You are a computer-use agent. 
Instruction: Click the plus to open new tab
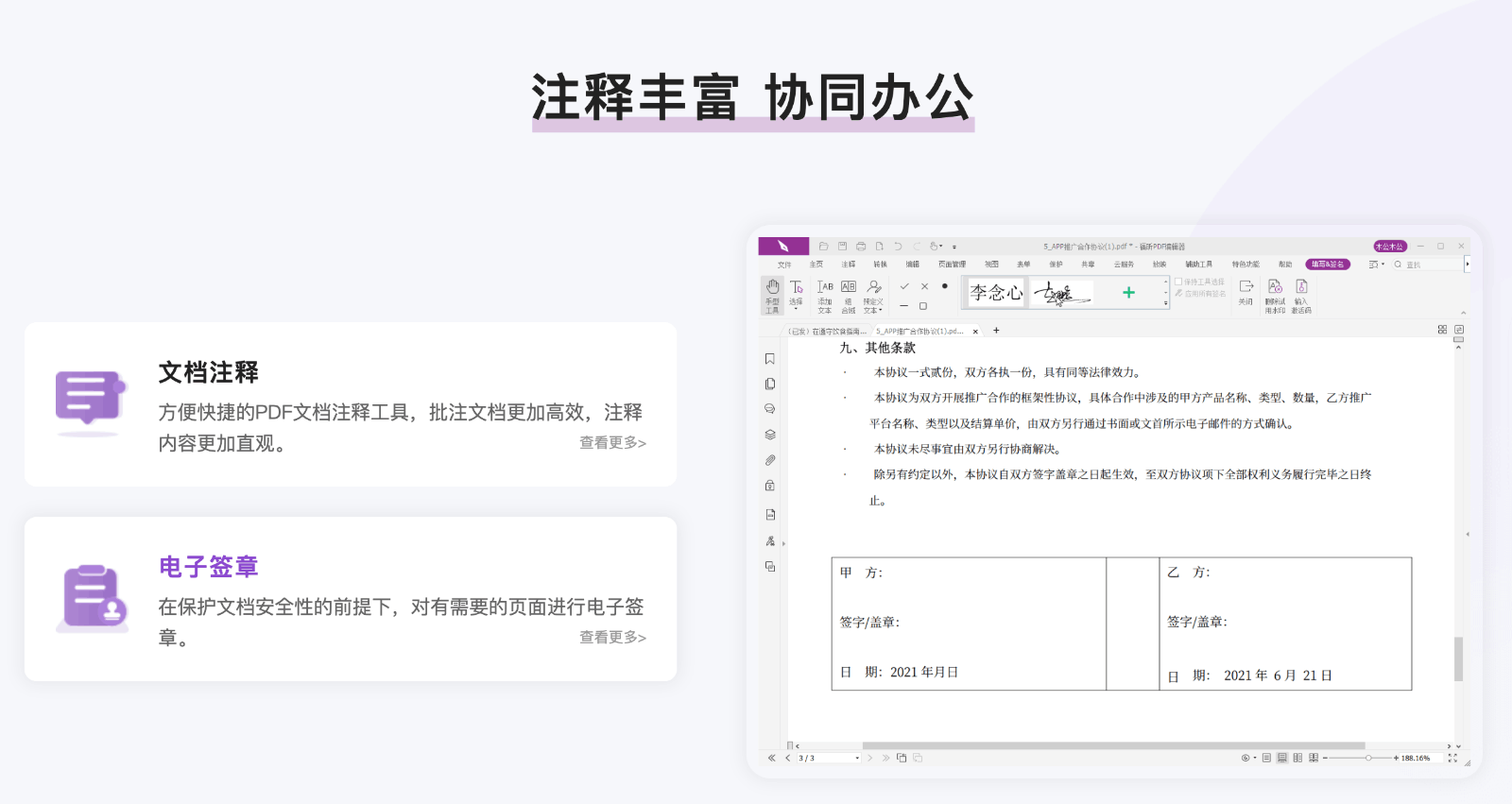pyautogui.click(x=996, y=331)
